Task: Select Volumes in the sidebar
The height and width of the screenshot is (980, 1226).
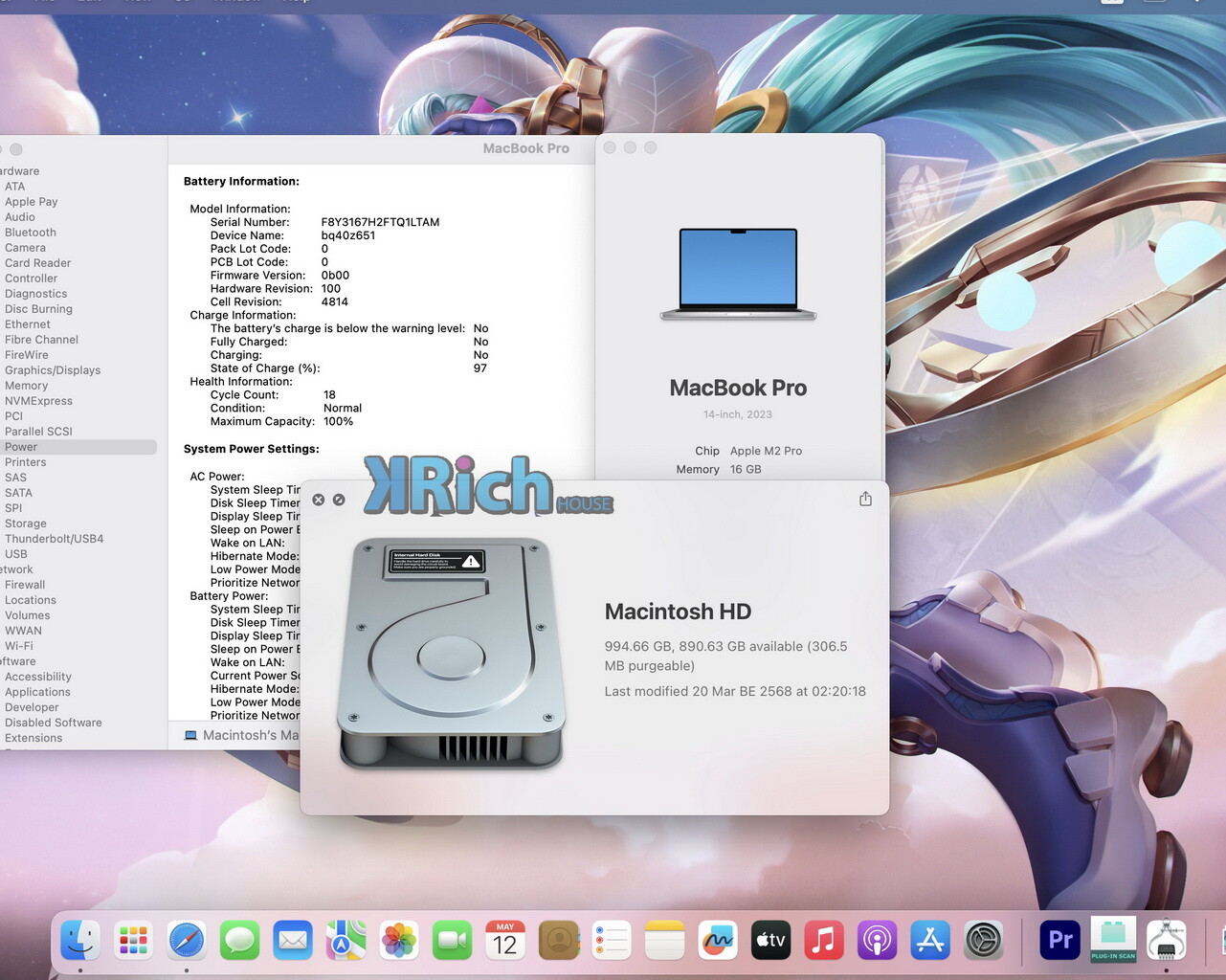Action: pyautogui.click(x=28, y=615)
